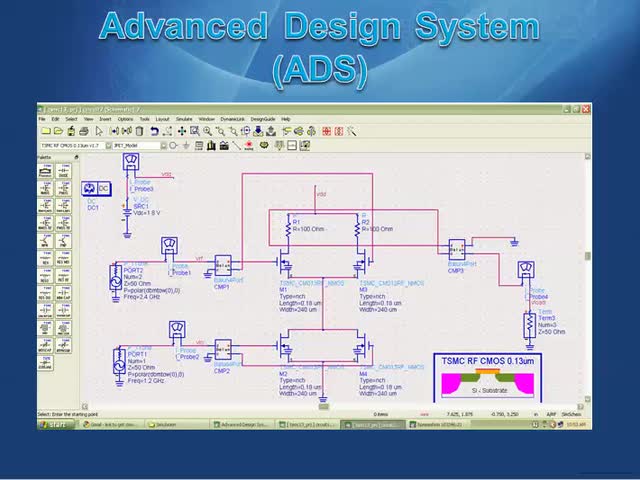
Task: Click the Zoom to area icon
Action: 195,131
